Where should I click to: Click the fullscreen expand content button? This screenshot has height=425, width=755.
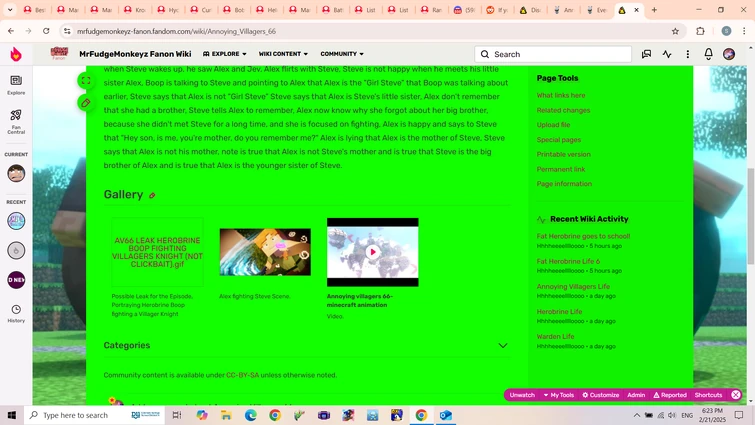(86, 80)
